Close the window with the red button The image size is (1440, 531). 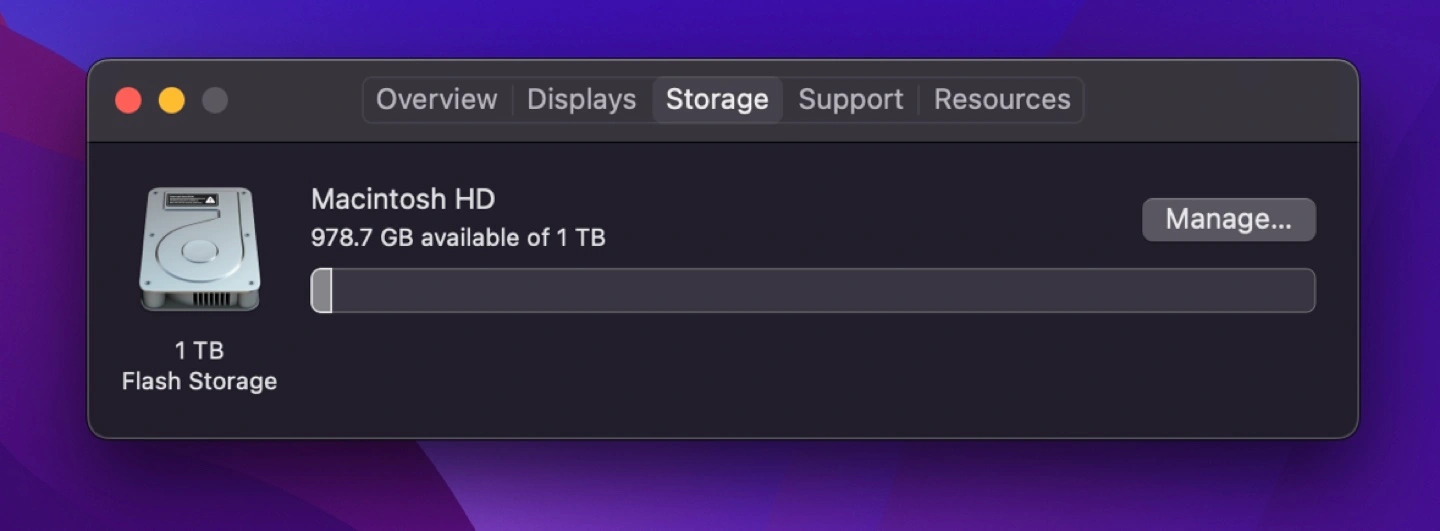pyautogui.click(x=128, y=100)
